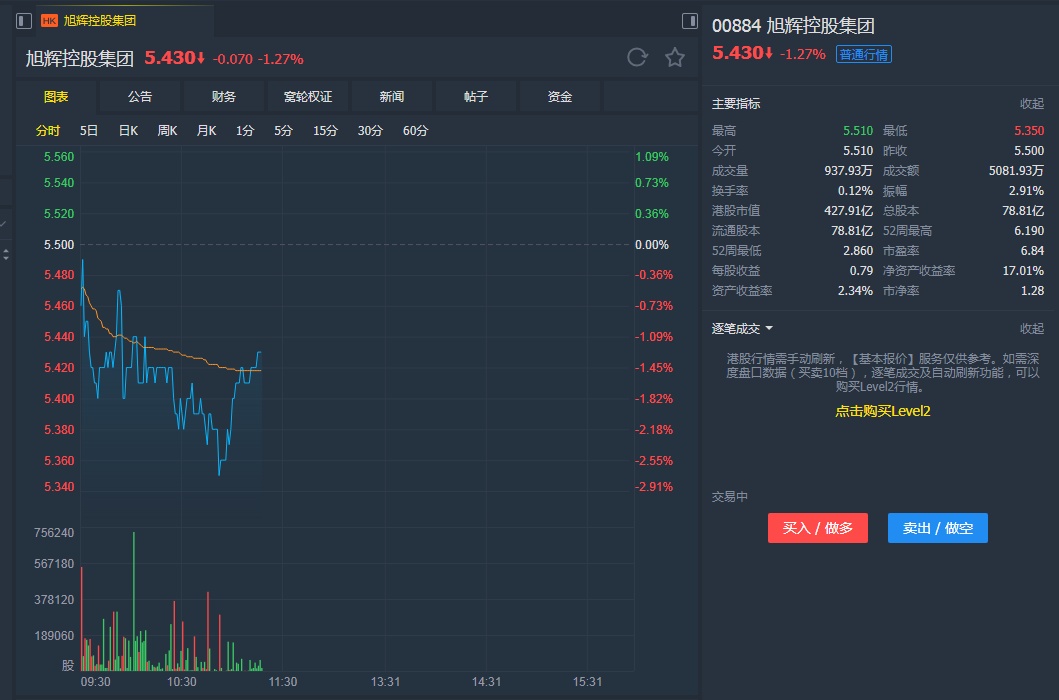This screenshot has width=1059, height=700.
Task: Choose the 15分 chart interval
Action: coord(325,130)
